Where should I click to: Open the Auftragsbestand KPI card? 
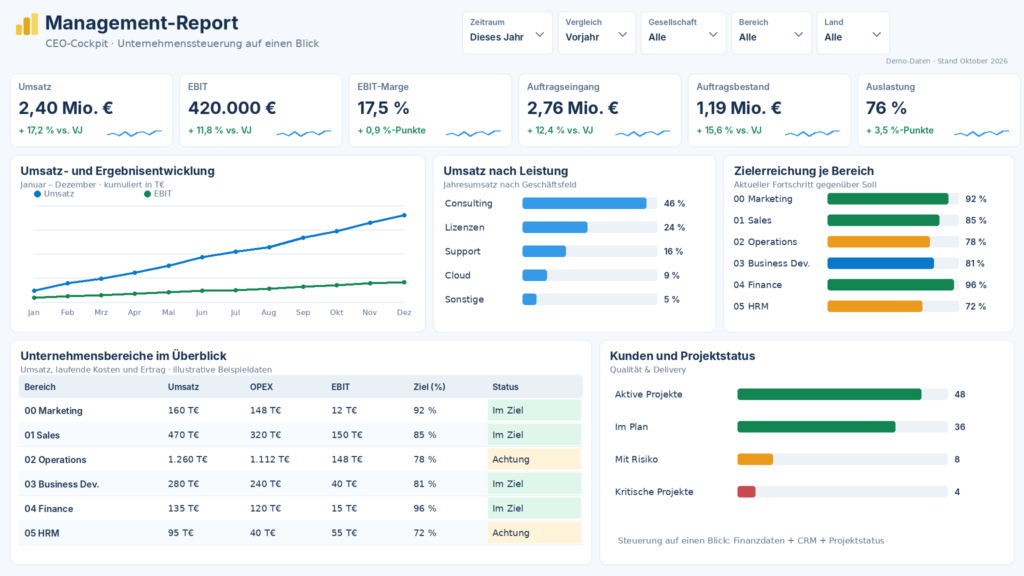[769, 110]
